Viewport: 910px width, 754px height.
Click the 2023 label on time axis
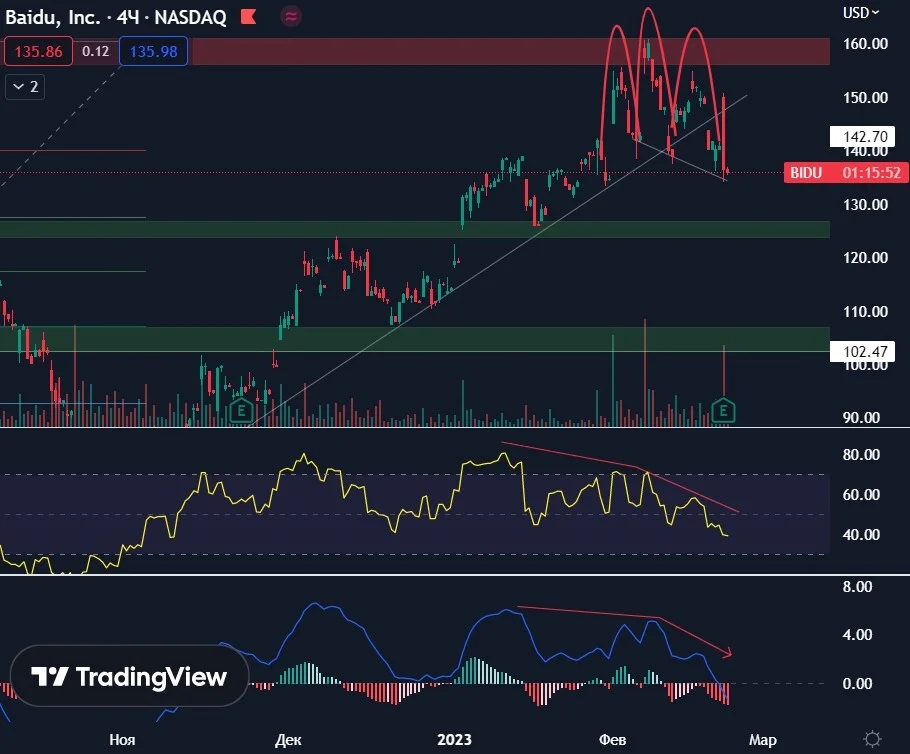click(454, 739)
